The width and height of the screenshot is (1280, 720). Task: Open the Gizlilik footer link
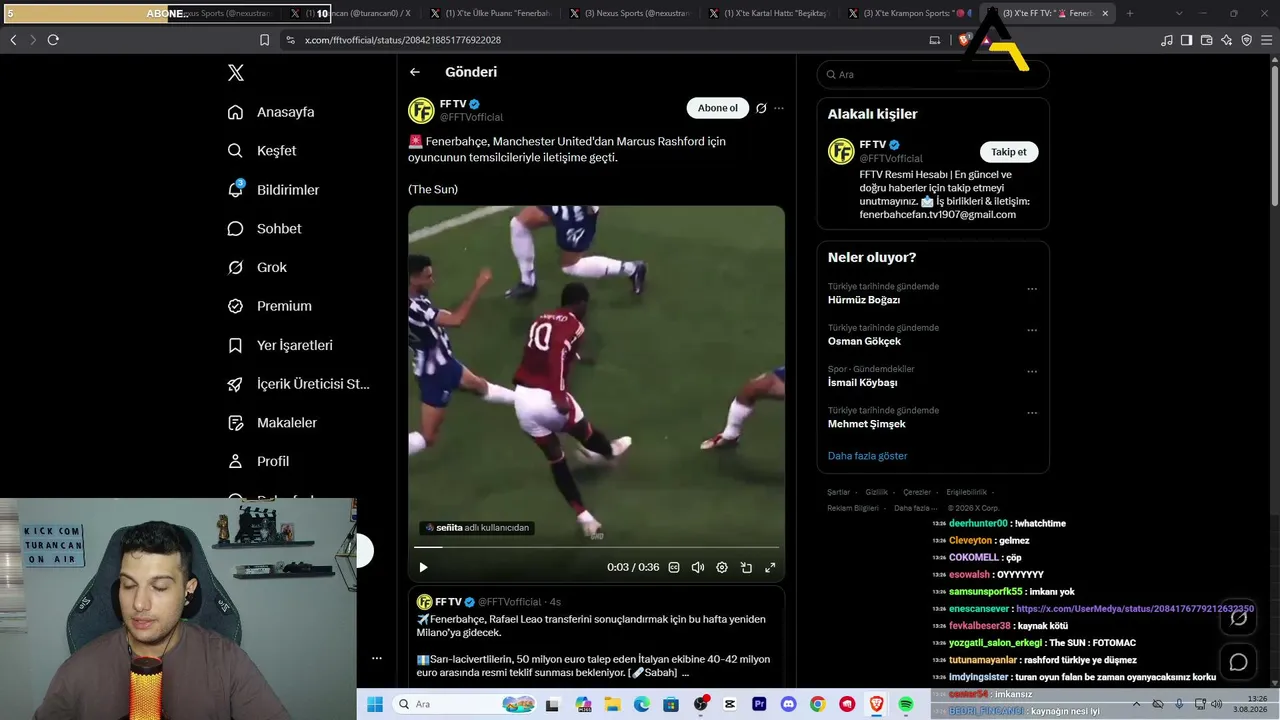tap(876, 492)
